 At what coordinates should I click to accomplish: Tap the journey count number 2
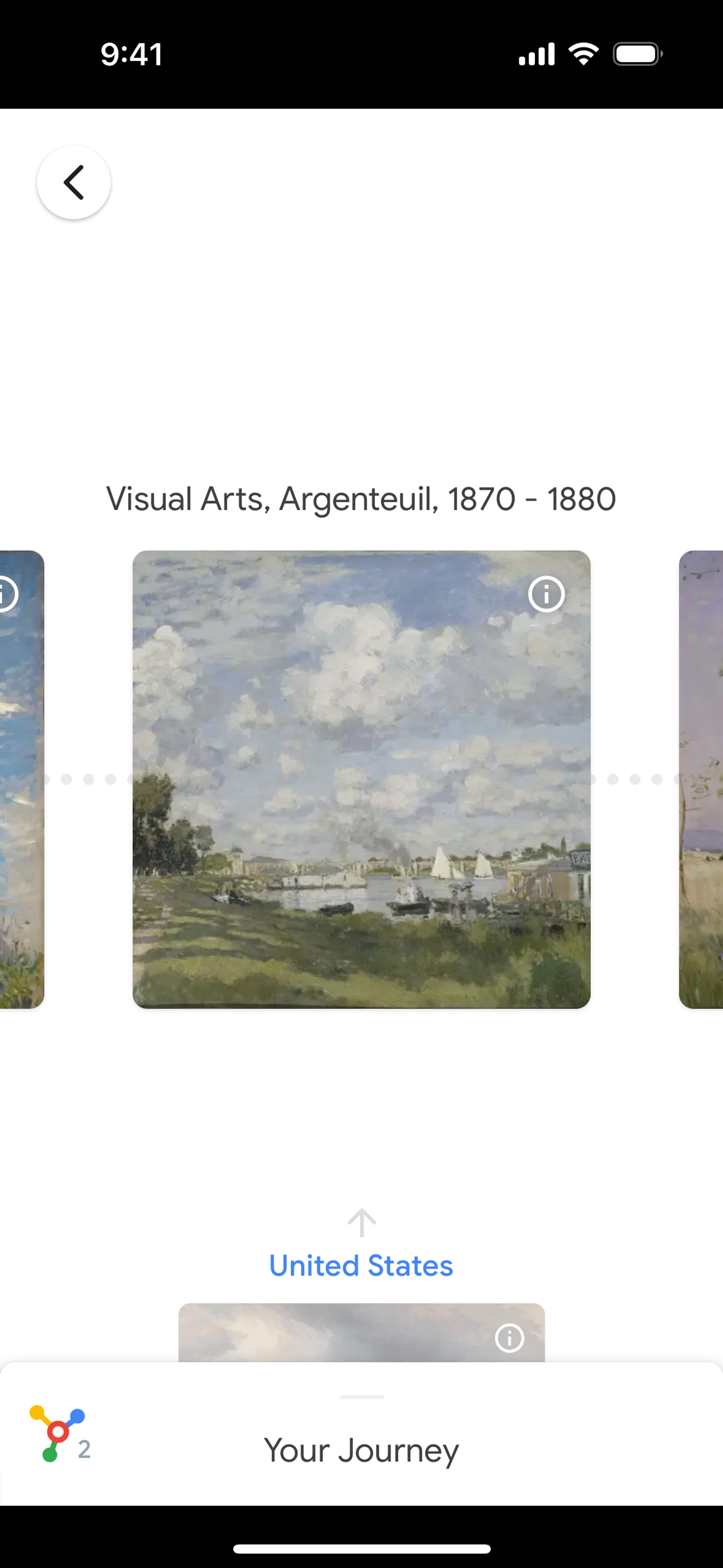[85, 1450]
